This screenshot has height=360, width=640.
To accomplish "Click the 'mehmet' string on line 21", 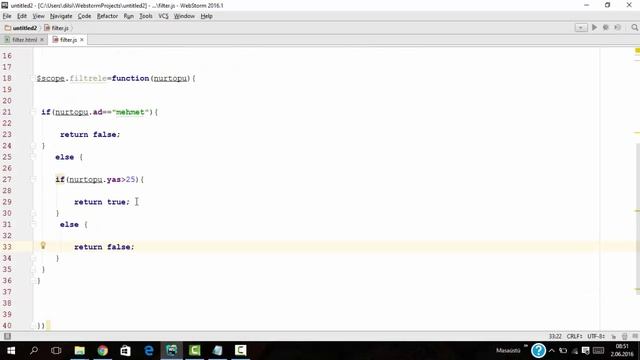I will (130, 112).
